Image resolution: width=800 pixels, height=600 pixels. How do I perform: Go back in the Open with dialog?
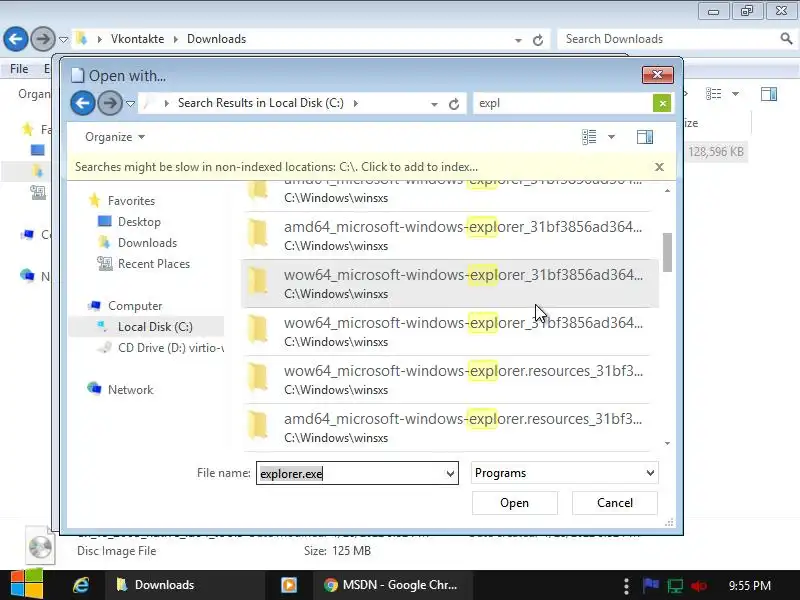coord(82,103)
